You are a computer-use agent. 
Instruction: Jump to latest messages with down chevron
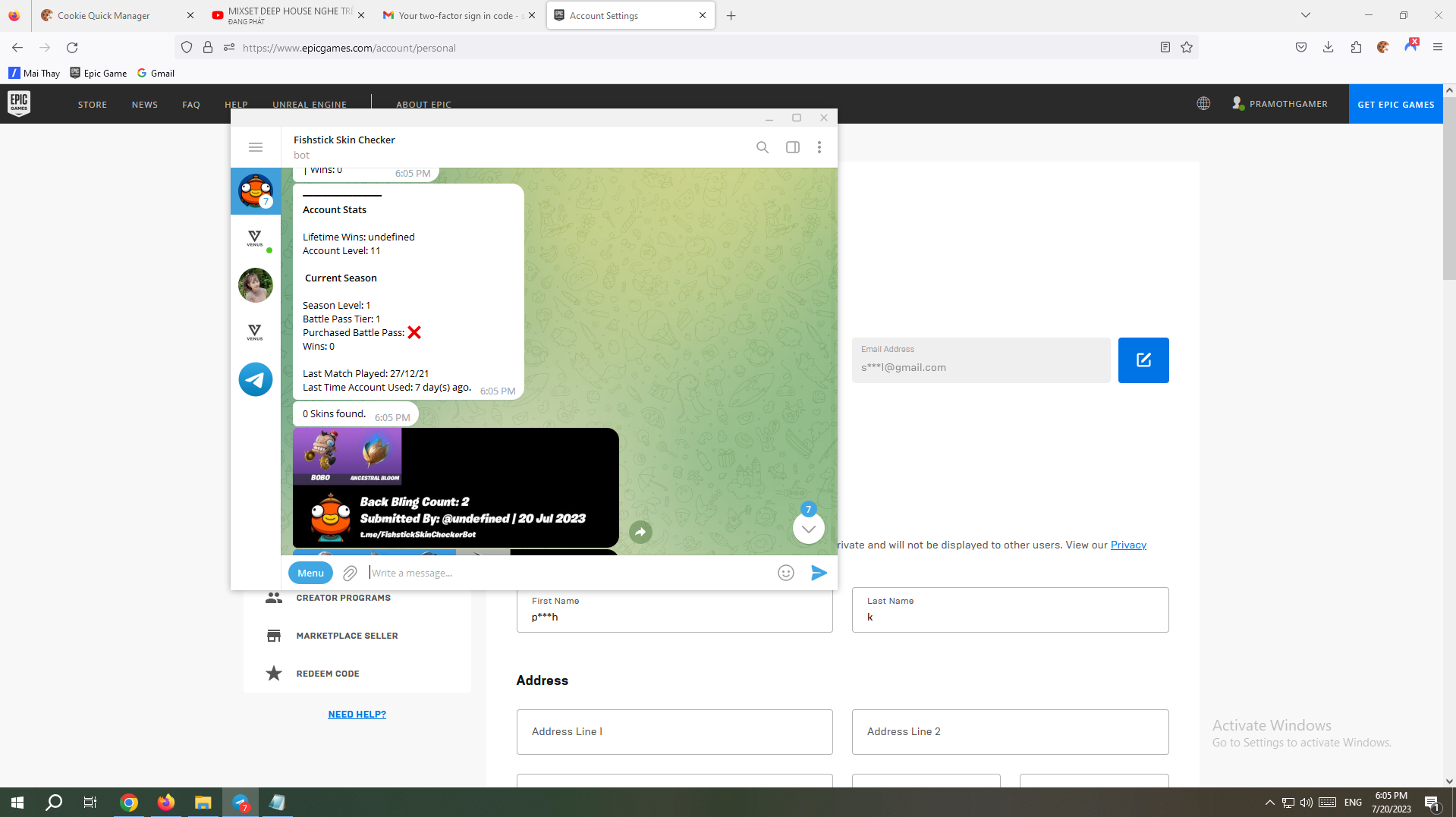(809, 529)
